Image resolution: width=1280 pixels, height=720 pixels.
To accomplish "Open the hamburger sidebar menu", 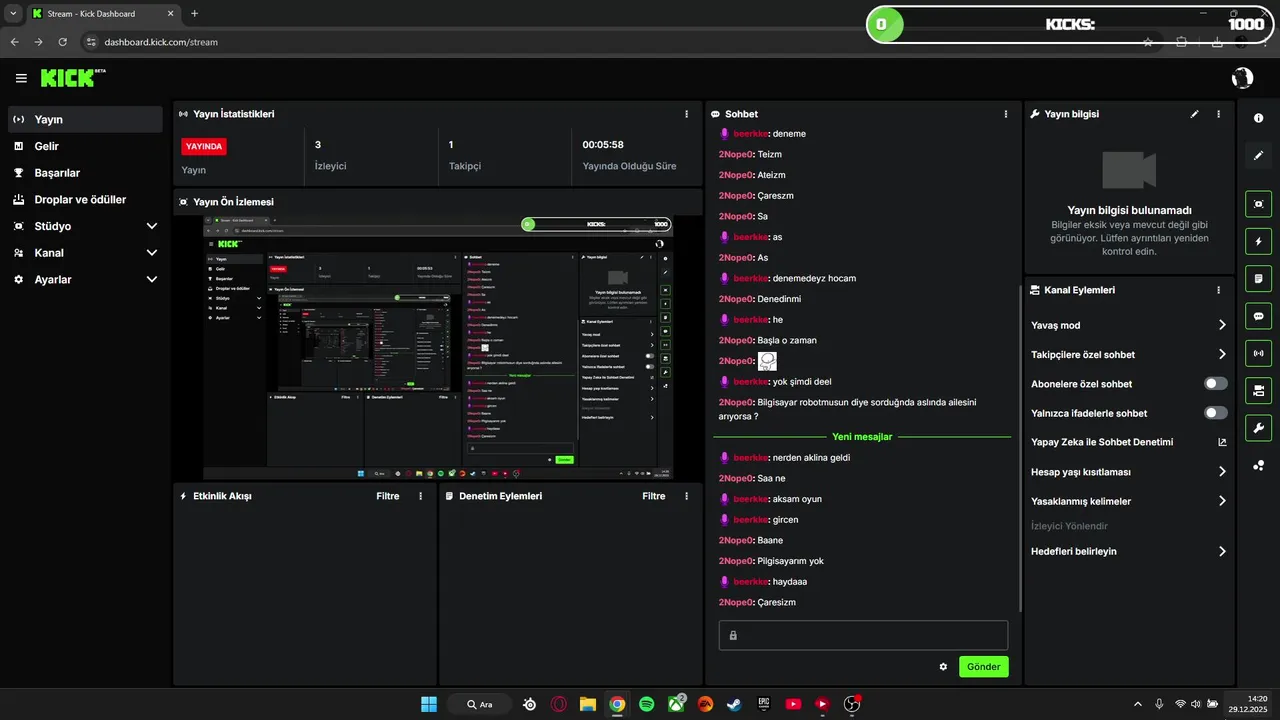I will point(21,78).
